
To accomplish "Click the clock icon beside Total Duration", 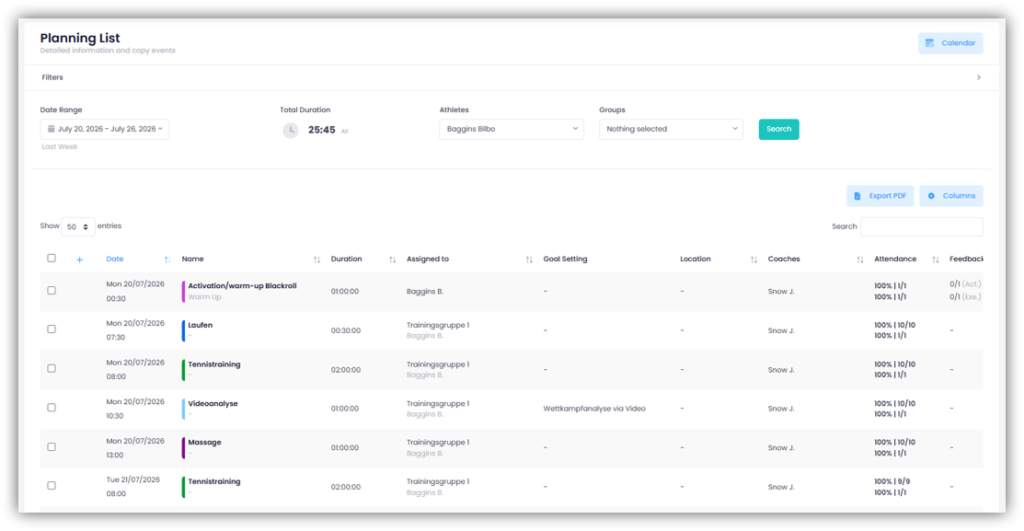I will coord(291,130).
